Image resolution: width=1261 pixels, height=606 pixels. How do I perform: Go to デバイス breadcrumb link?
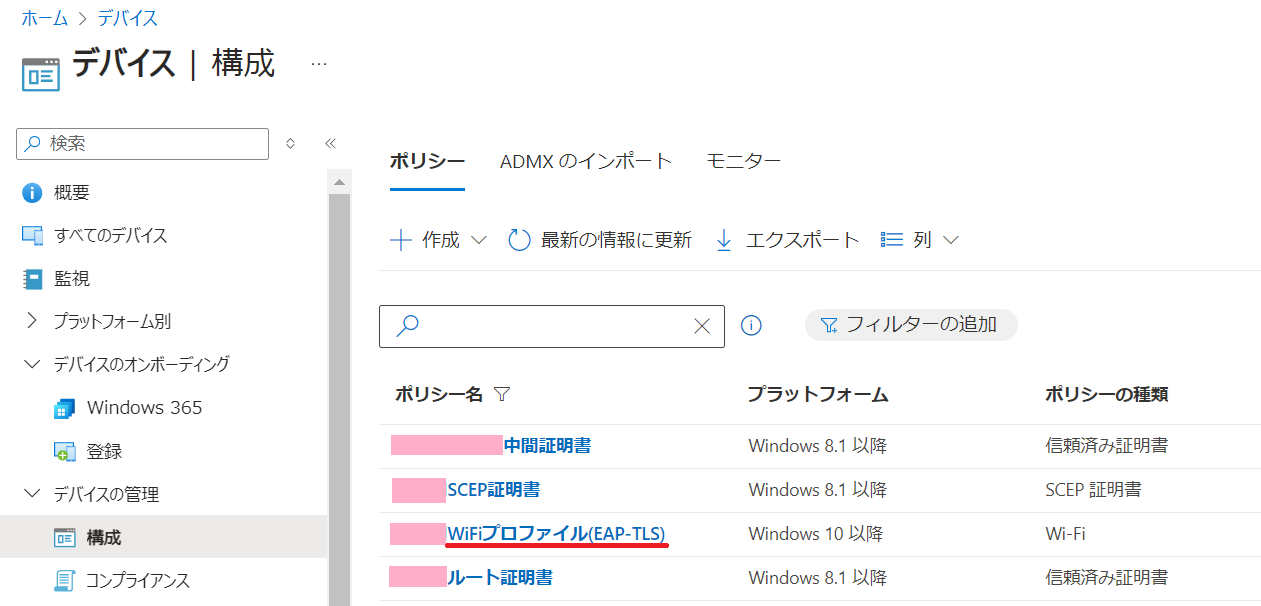tap(128, 18)
